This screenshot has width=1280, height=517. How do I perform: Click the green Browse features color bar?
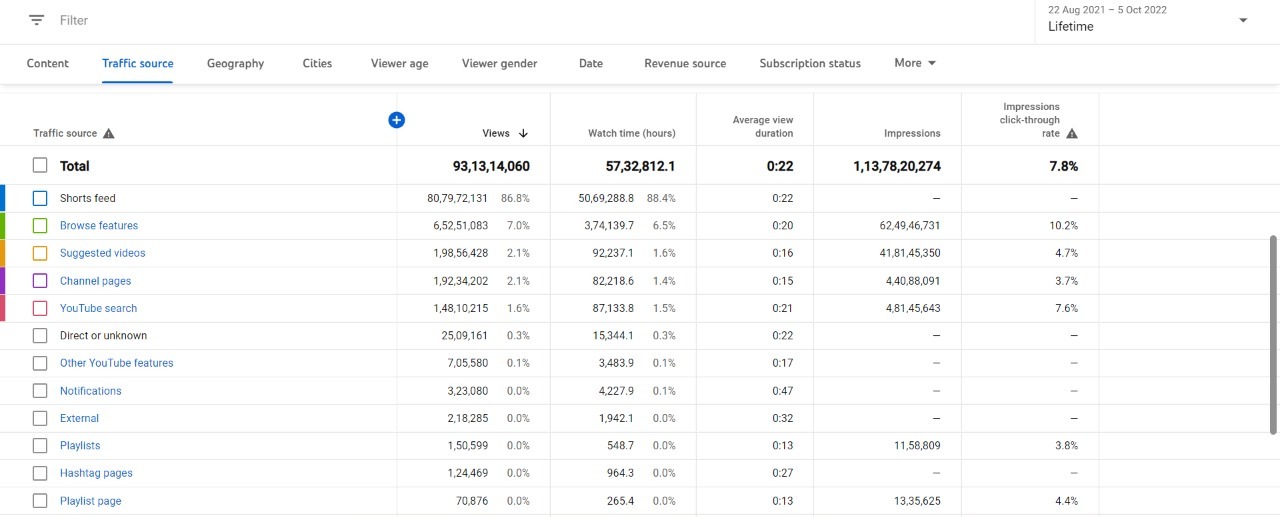3,226
